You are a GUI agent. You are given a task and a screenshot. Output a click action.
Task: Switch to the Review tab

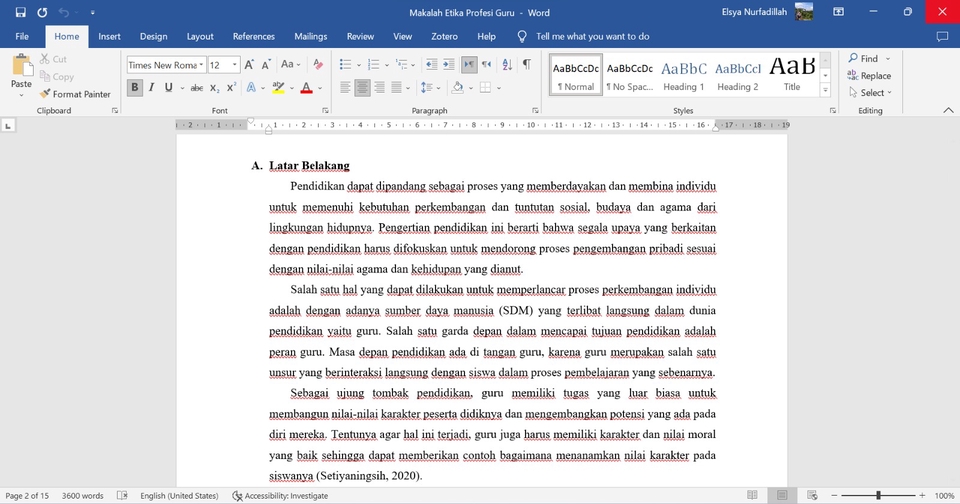tap(360, 37)
